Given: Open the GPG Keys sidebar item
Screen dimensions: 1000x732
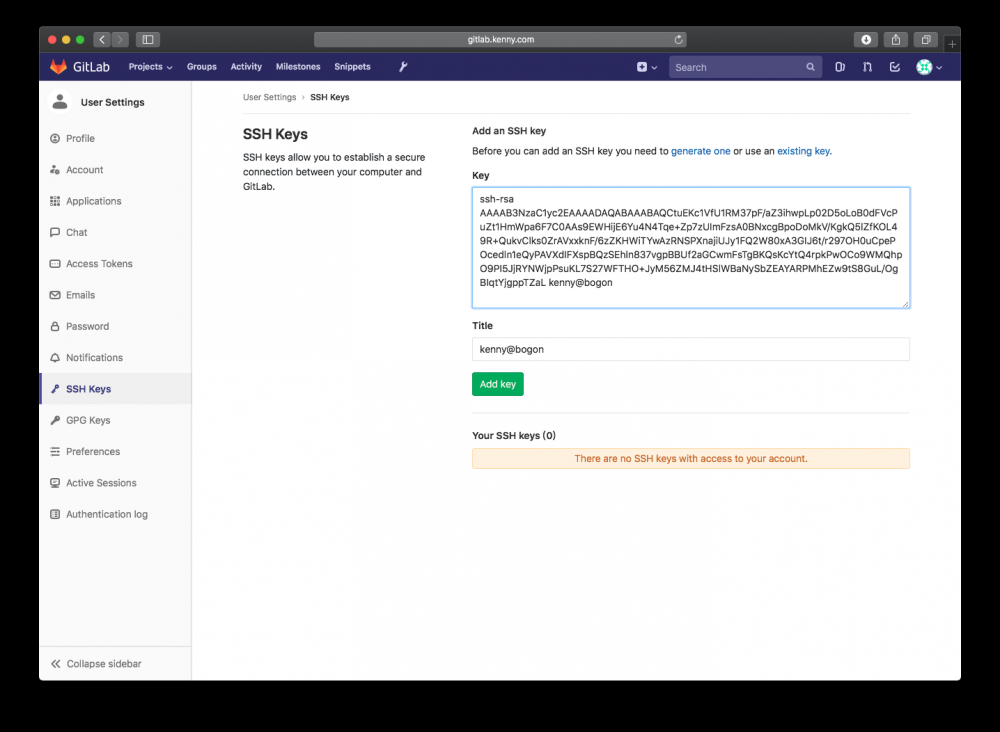Looking at the screenshot, I should pyautogui.click(x=88, y=420).
